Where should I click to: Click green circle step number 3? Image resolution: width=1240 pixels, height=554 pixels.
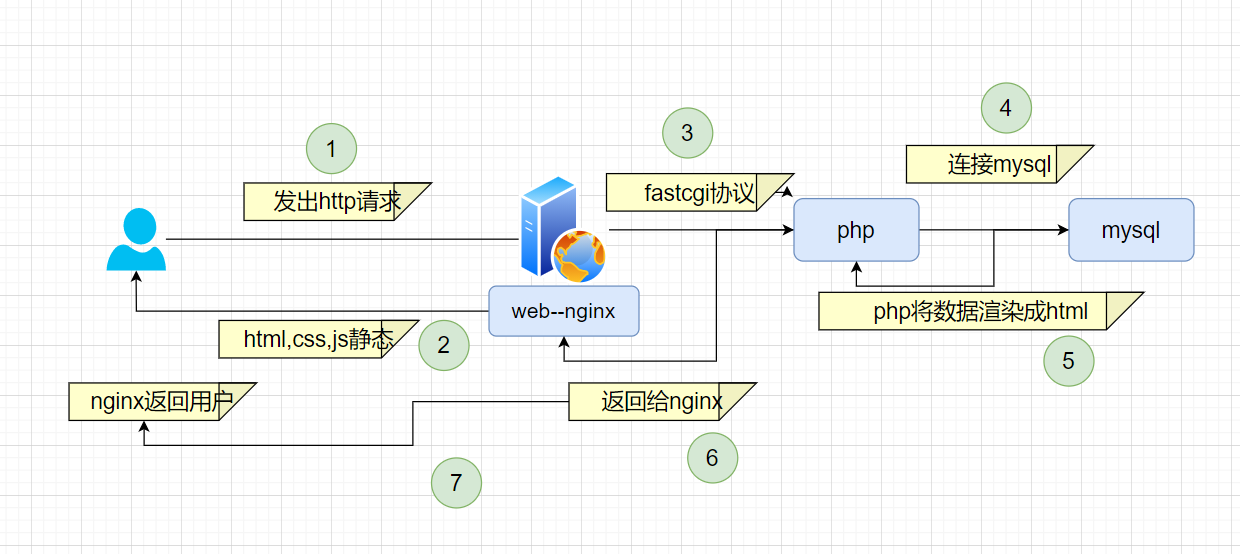(687, 133)
